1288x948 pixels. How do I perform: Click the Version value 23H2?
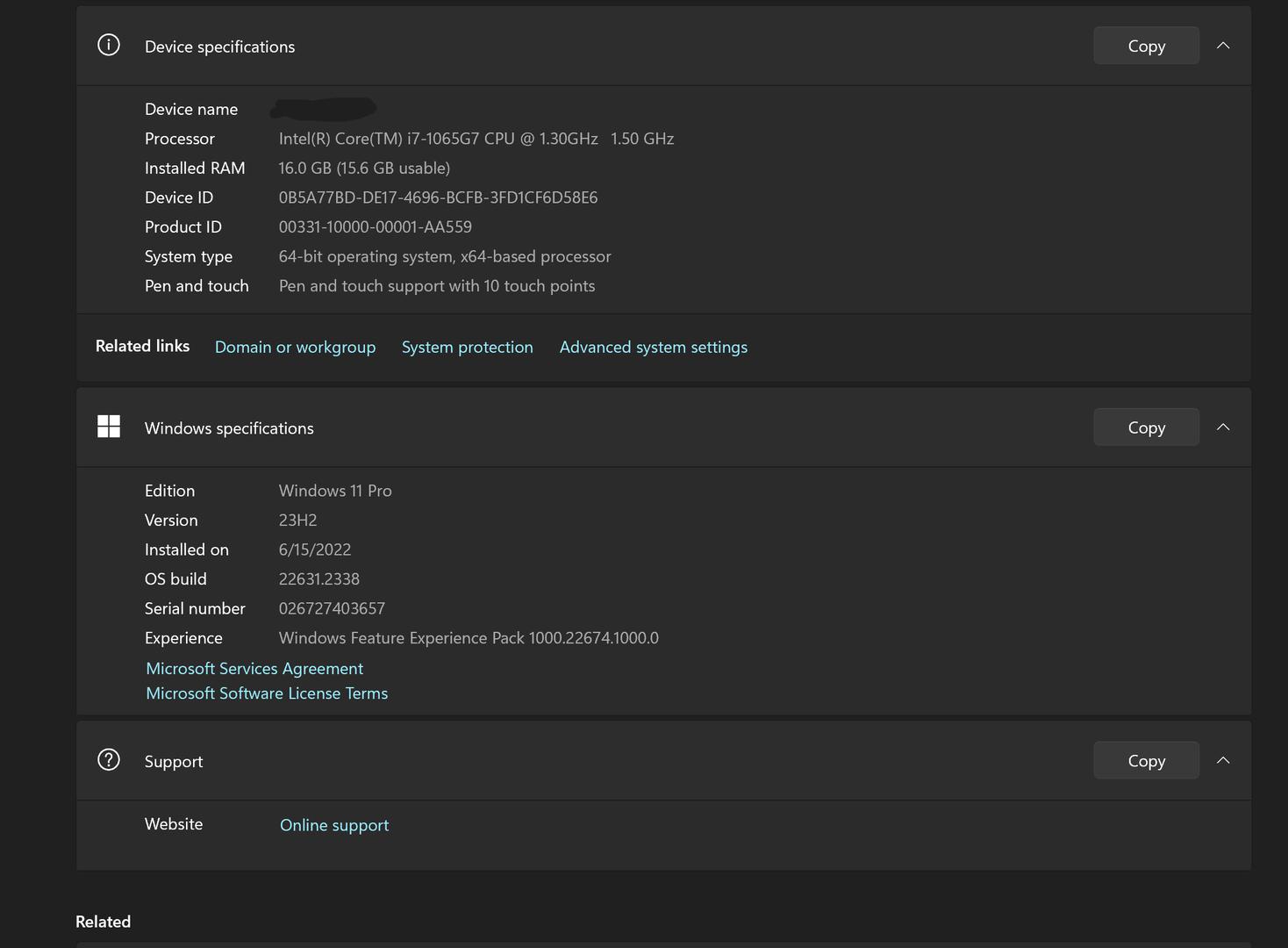point(297,521)
